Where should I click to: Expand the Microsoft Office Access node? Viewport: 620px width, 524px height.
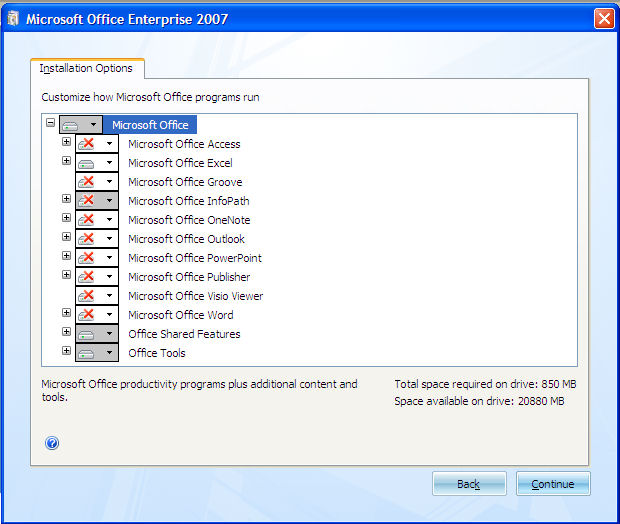(66, 141)
